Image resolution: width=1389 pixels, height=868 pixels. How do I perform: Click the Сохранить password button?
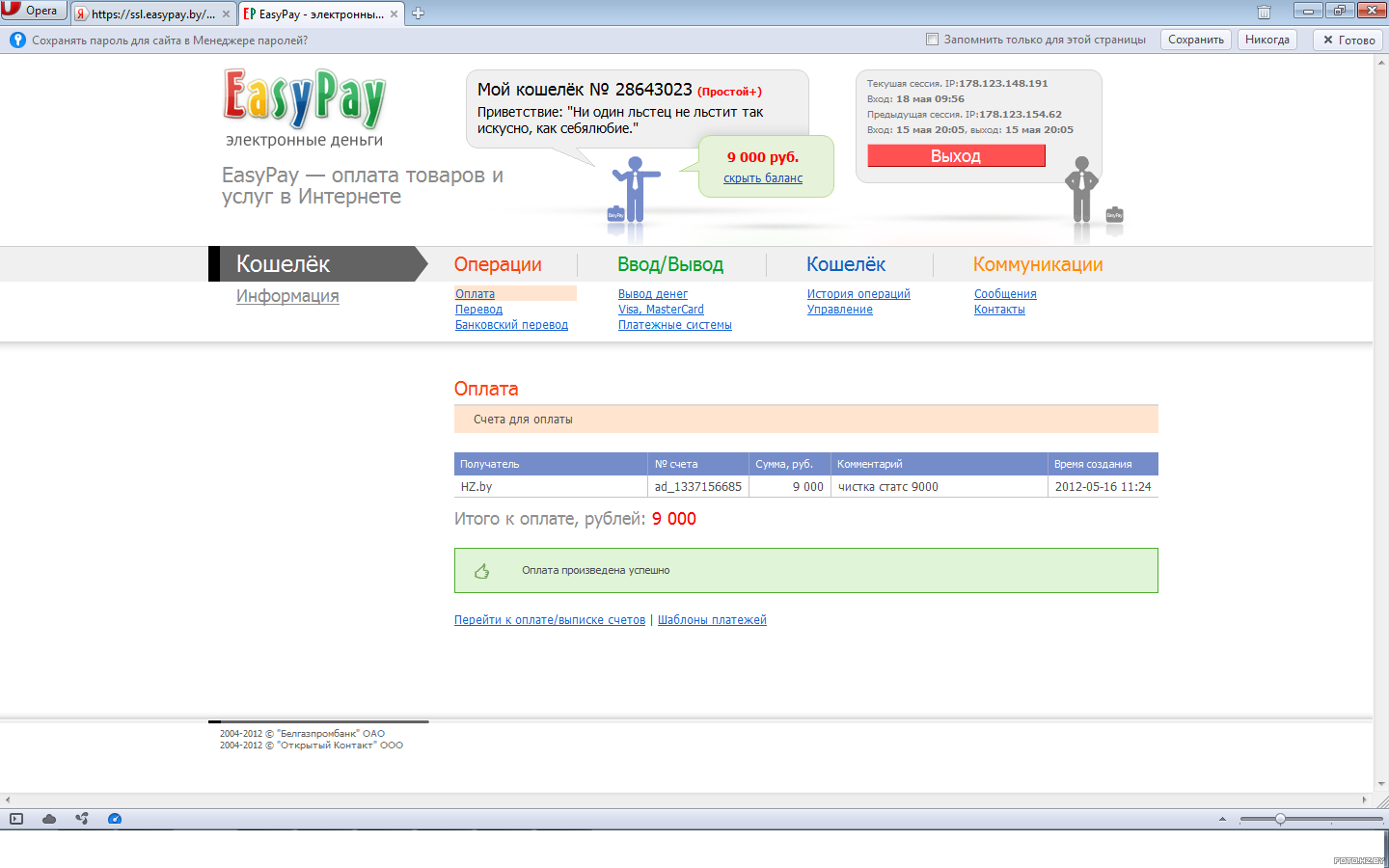pyautogui.click(x=1195, y=40)
